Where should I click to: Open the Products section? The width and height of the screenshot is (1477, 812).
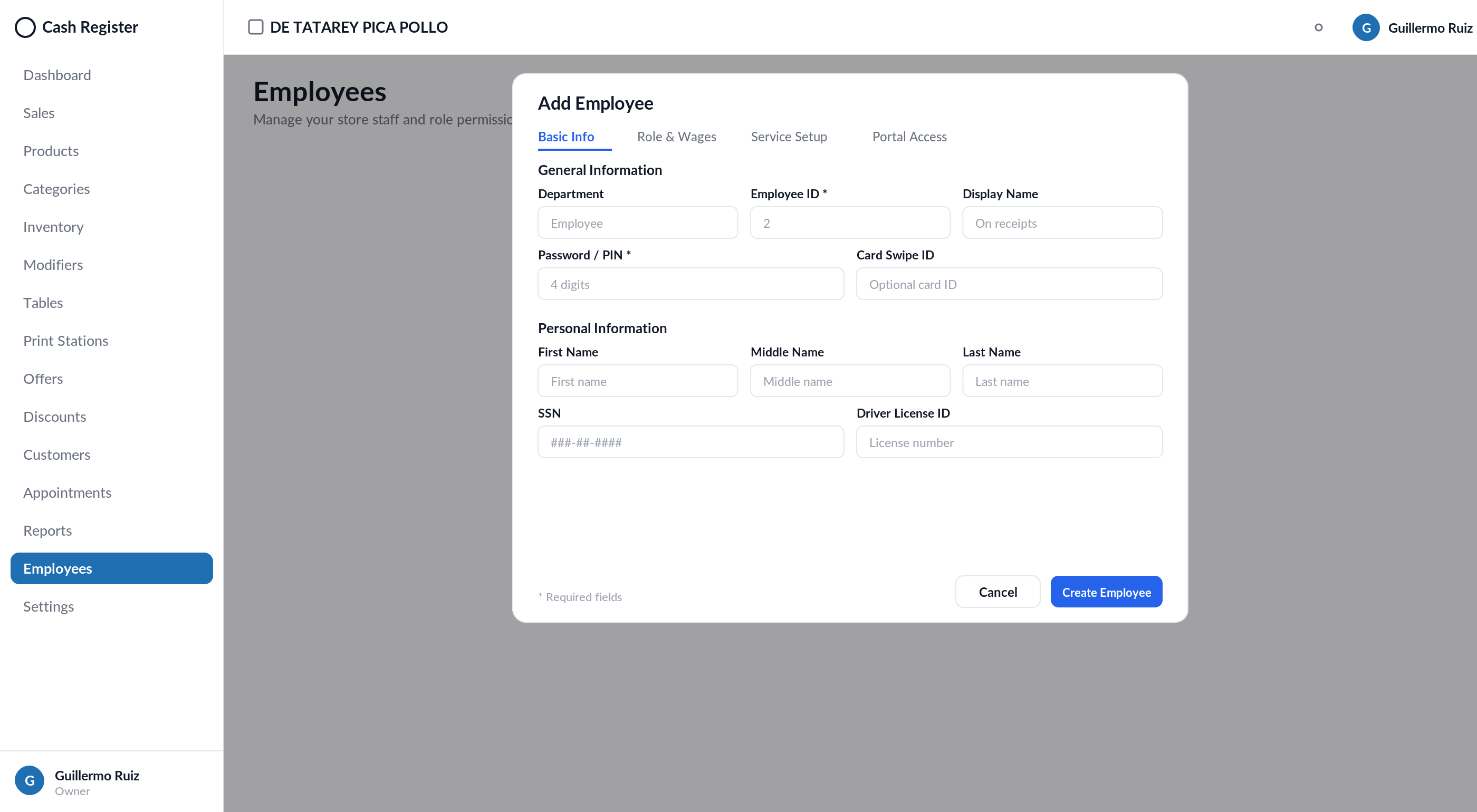pyautogui.click(x=112, y=151)
